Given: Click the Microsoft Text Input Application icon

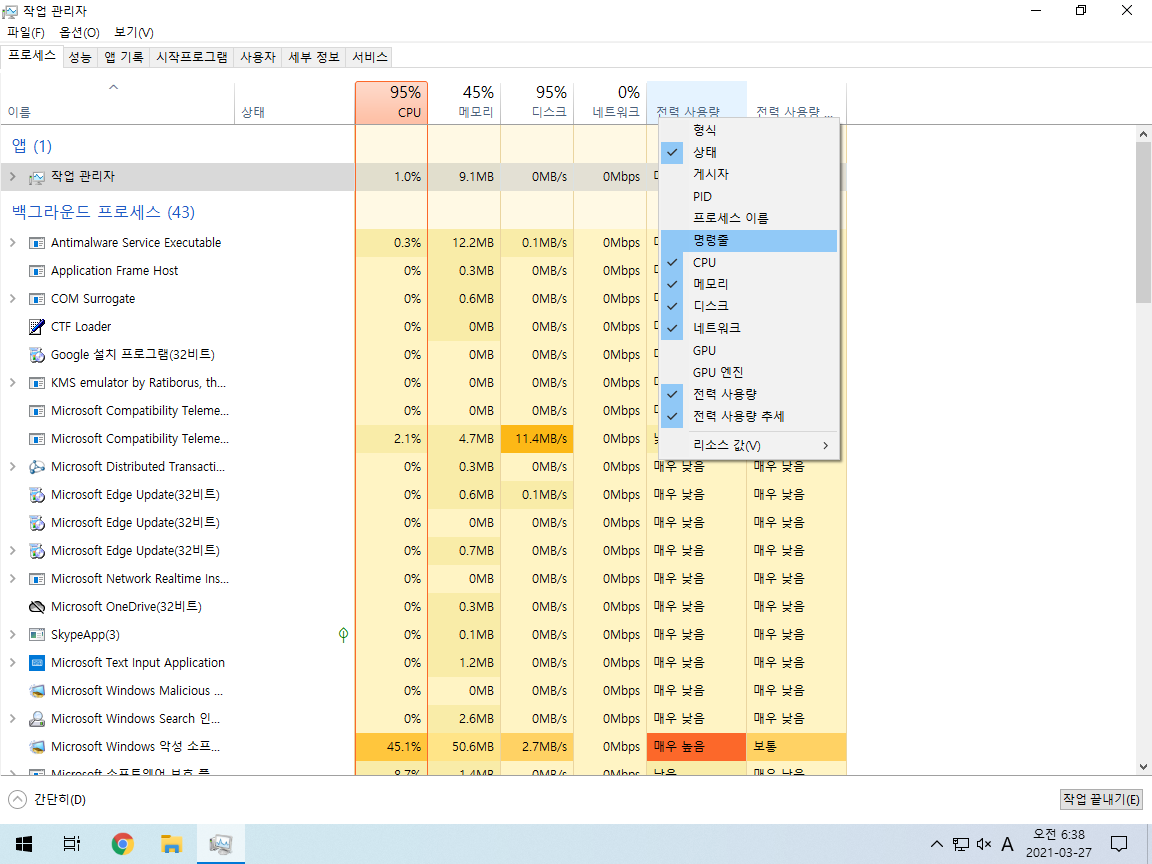Looking at the screenshot, I should coord(37,663).
